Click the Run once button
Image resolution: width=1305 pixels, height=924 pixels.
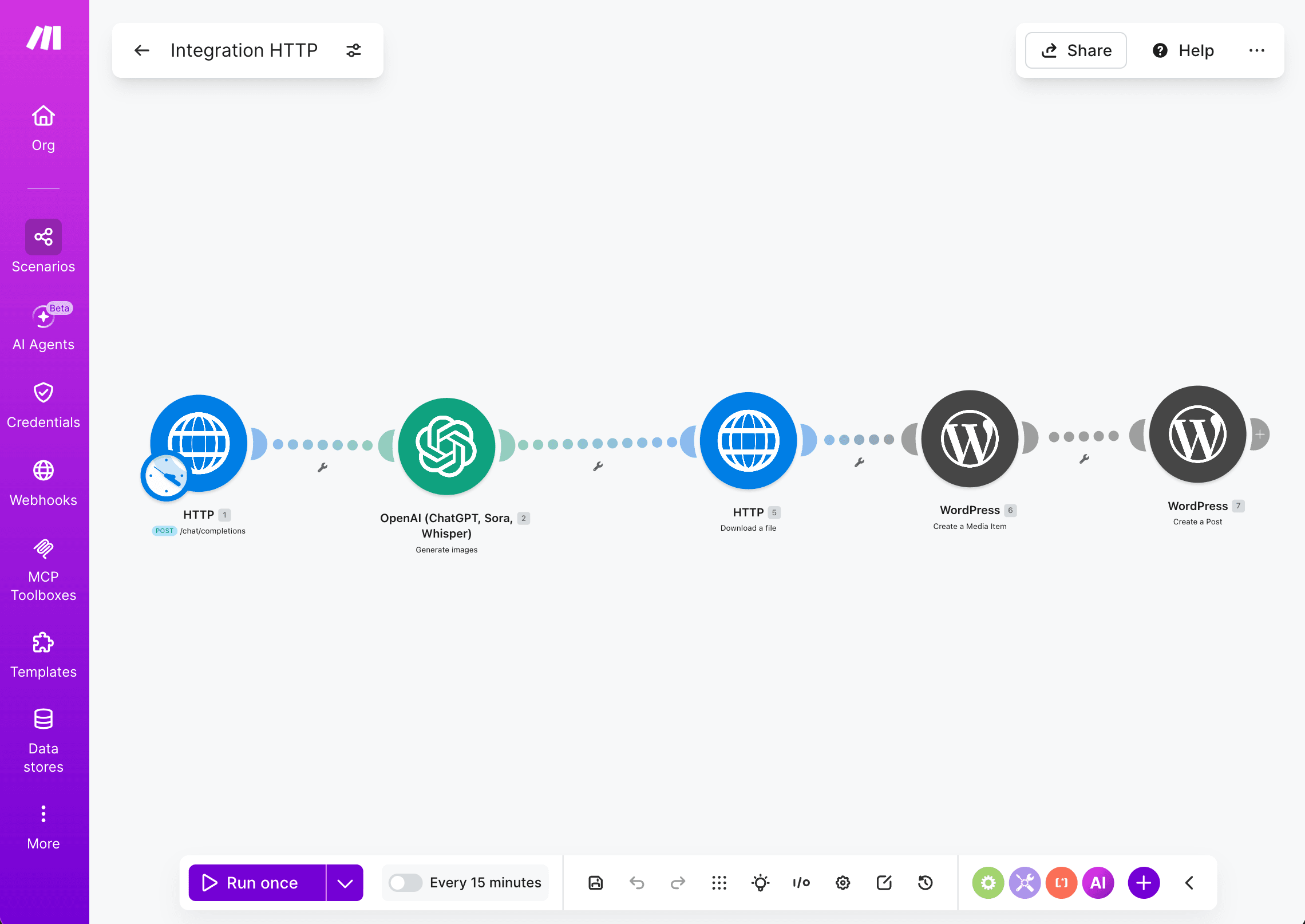pyautogui.click(x=257, y=883)
